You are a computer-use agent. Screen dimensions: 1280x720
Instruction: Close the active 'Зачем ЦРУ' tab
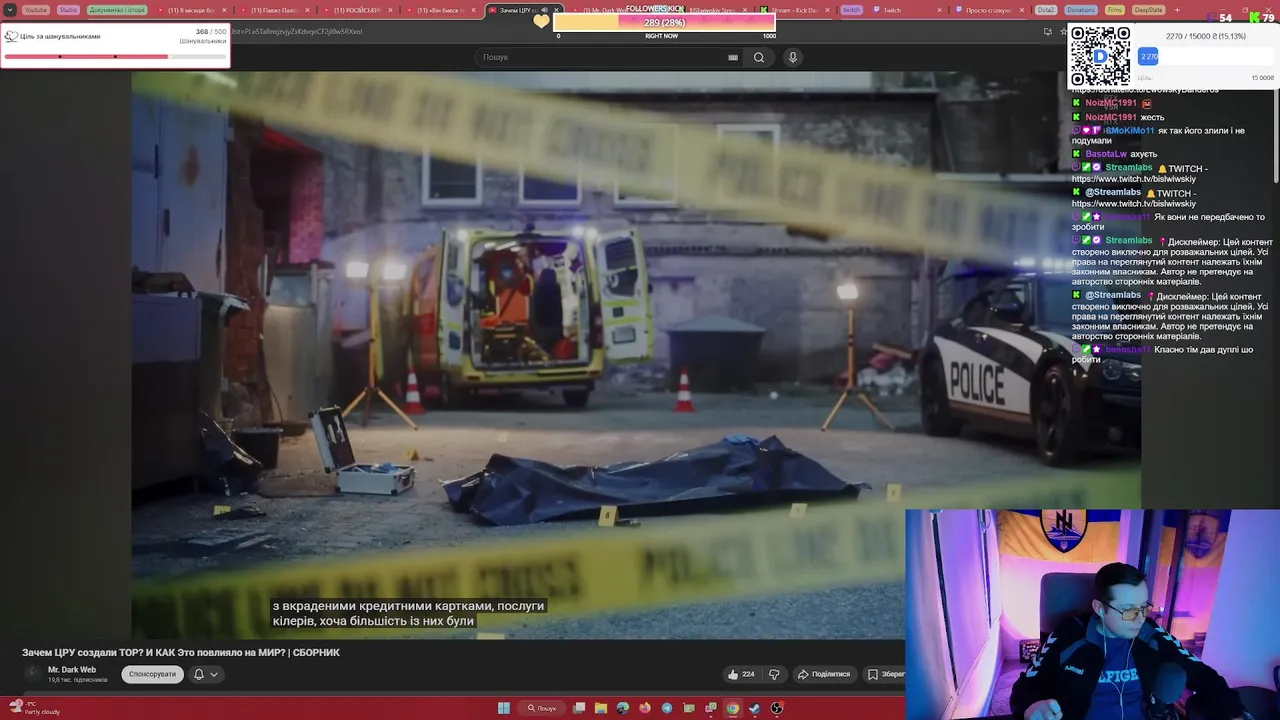(x=557, y=10)
